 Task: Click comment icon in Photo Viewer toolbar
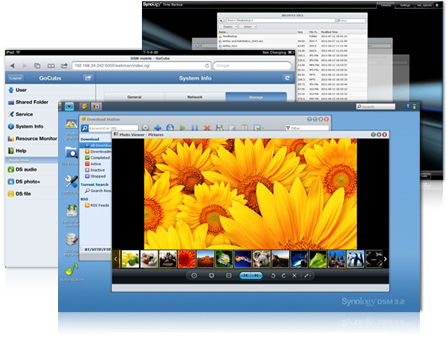click(x=211, y=276)
